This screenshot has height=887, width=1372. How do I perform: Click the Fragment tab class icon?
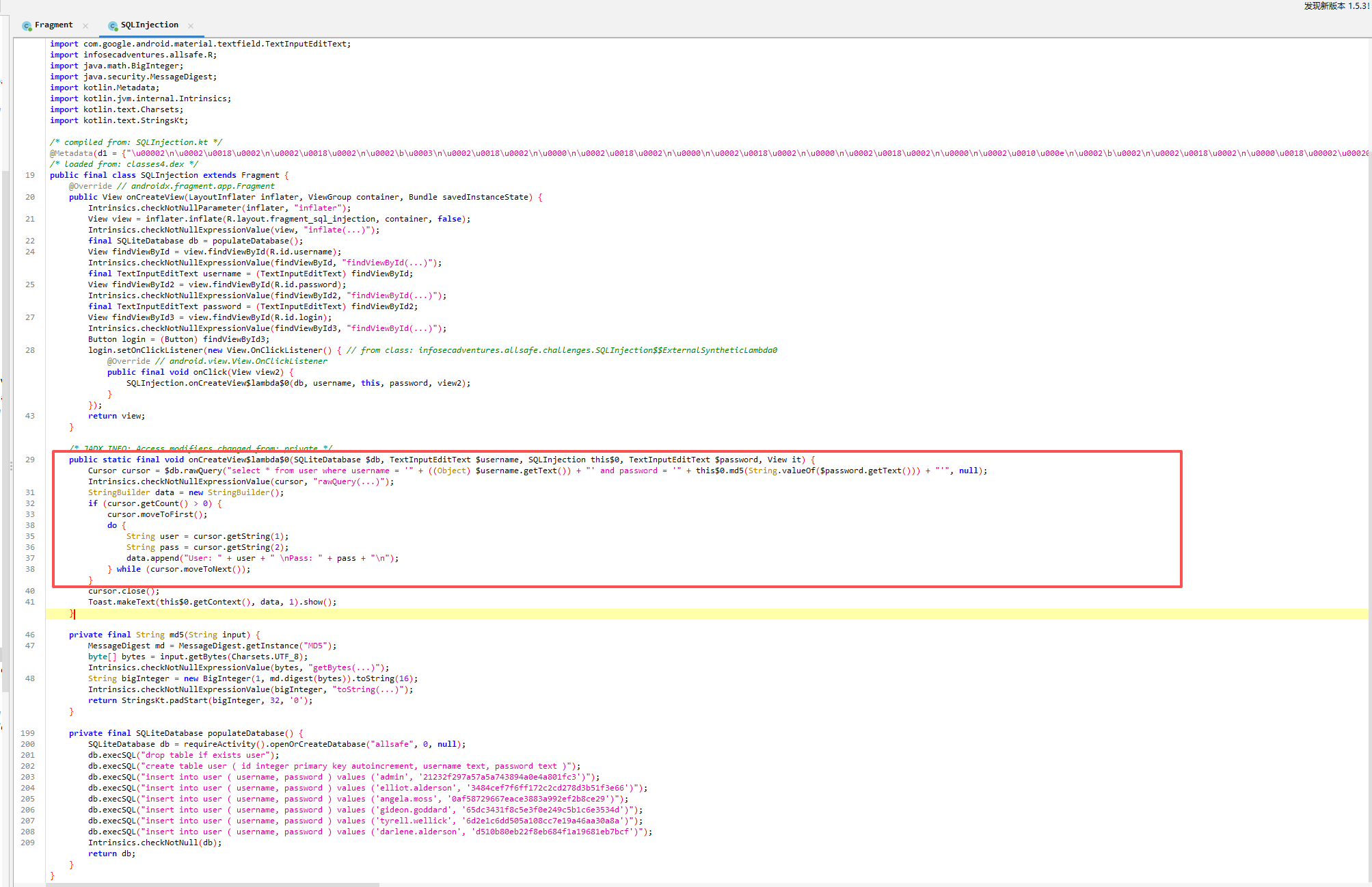point(27,26)
